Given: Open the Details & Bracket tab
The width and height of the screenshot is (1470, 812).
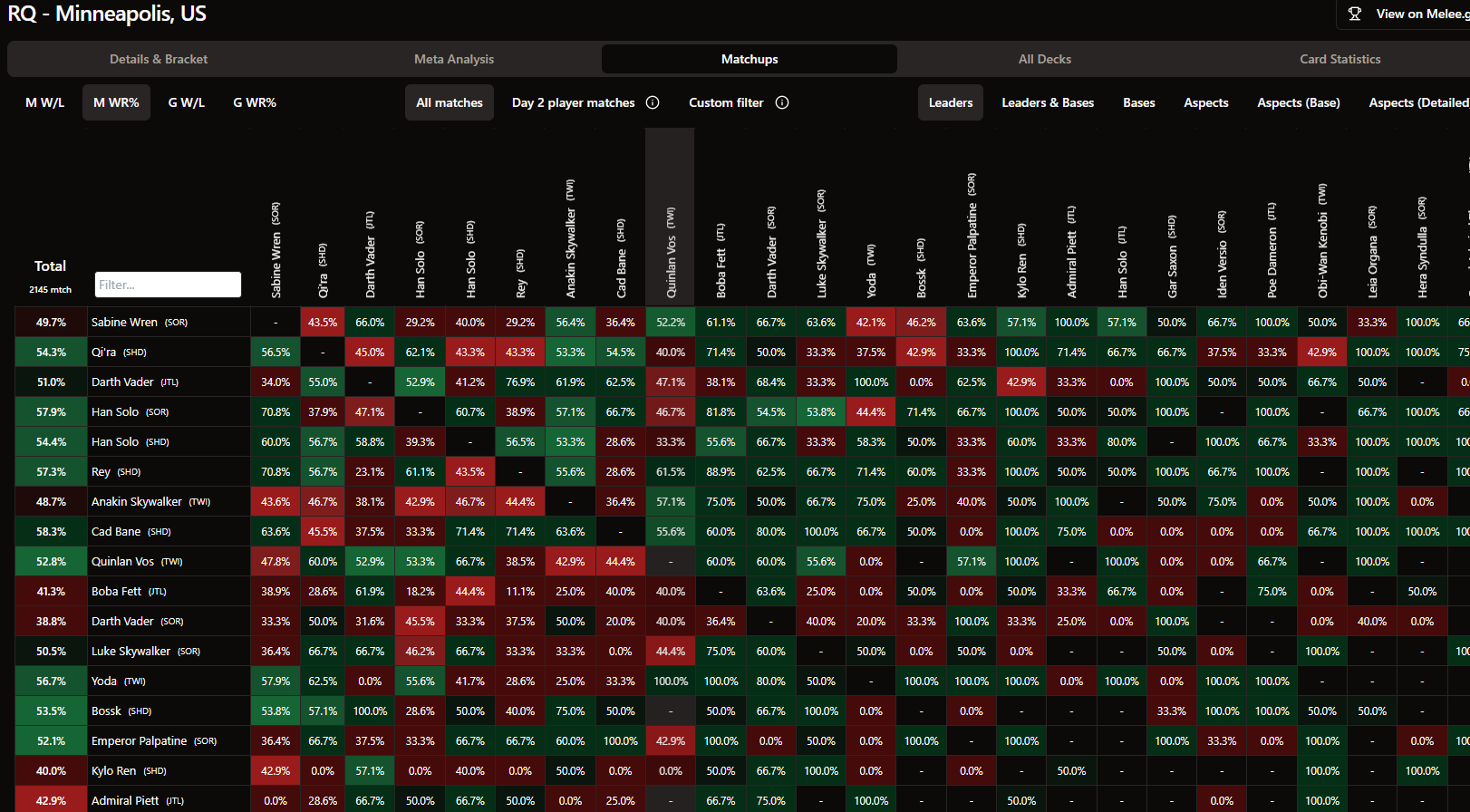Looking at the screenshot, I should click(159, 59).
